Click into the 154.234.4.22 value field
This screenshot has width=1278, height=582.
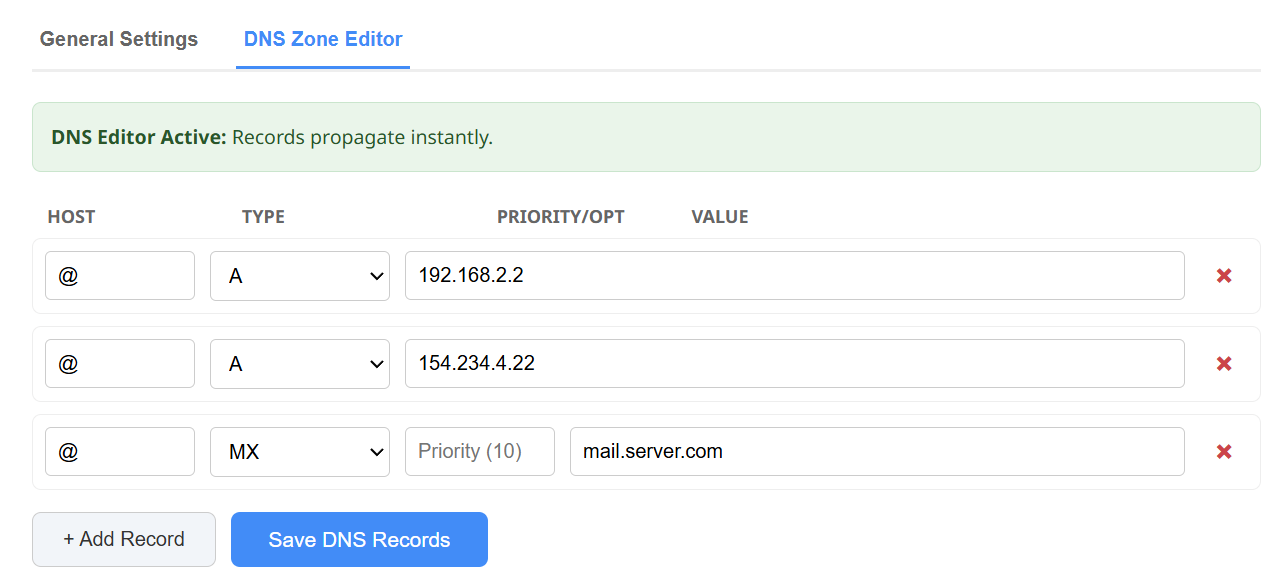click(x=794, y=364)
